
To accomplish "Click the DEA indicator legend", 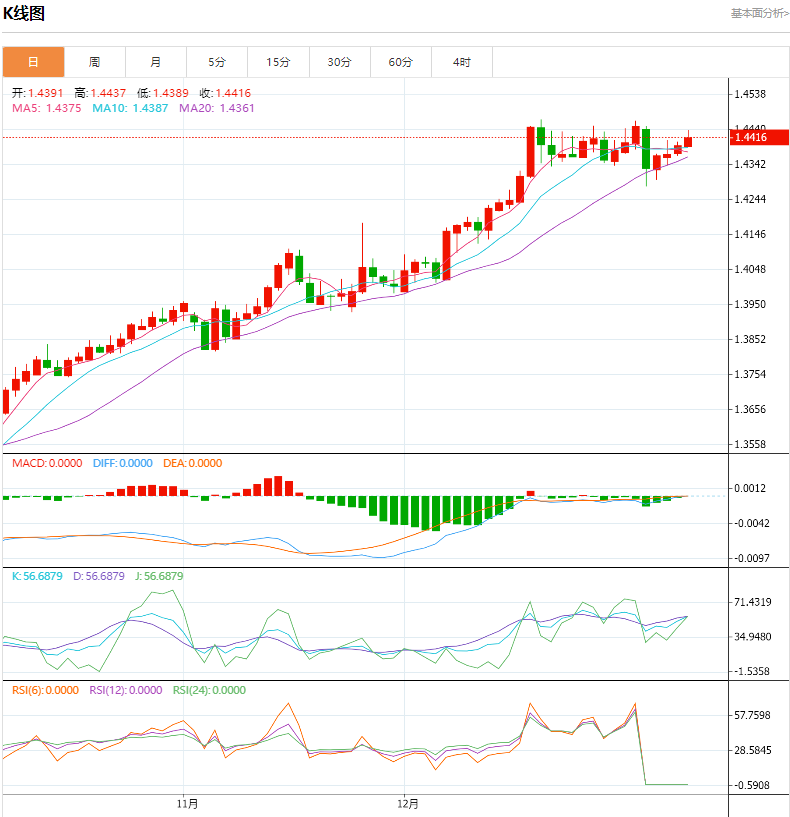I will [x=194, y=463].
